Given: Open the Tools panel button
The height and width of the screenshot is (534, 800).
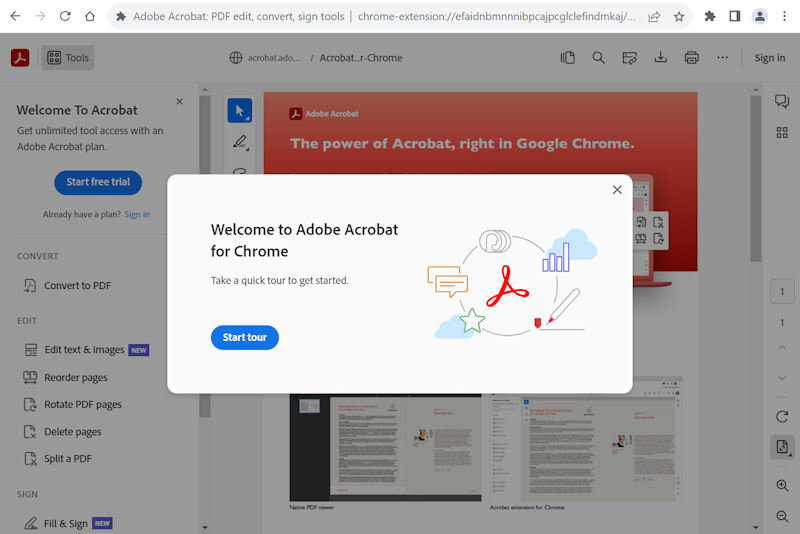Looking at the screenshot, I should pyautogui.click(x=68, y=58).
